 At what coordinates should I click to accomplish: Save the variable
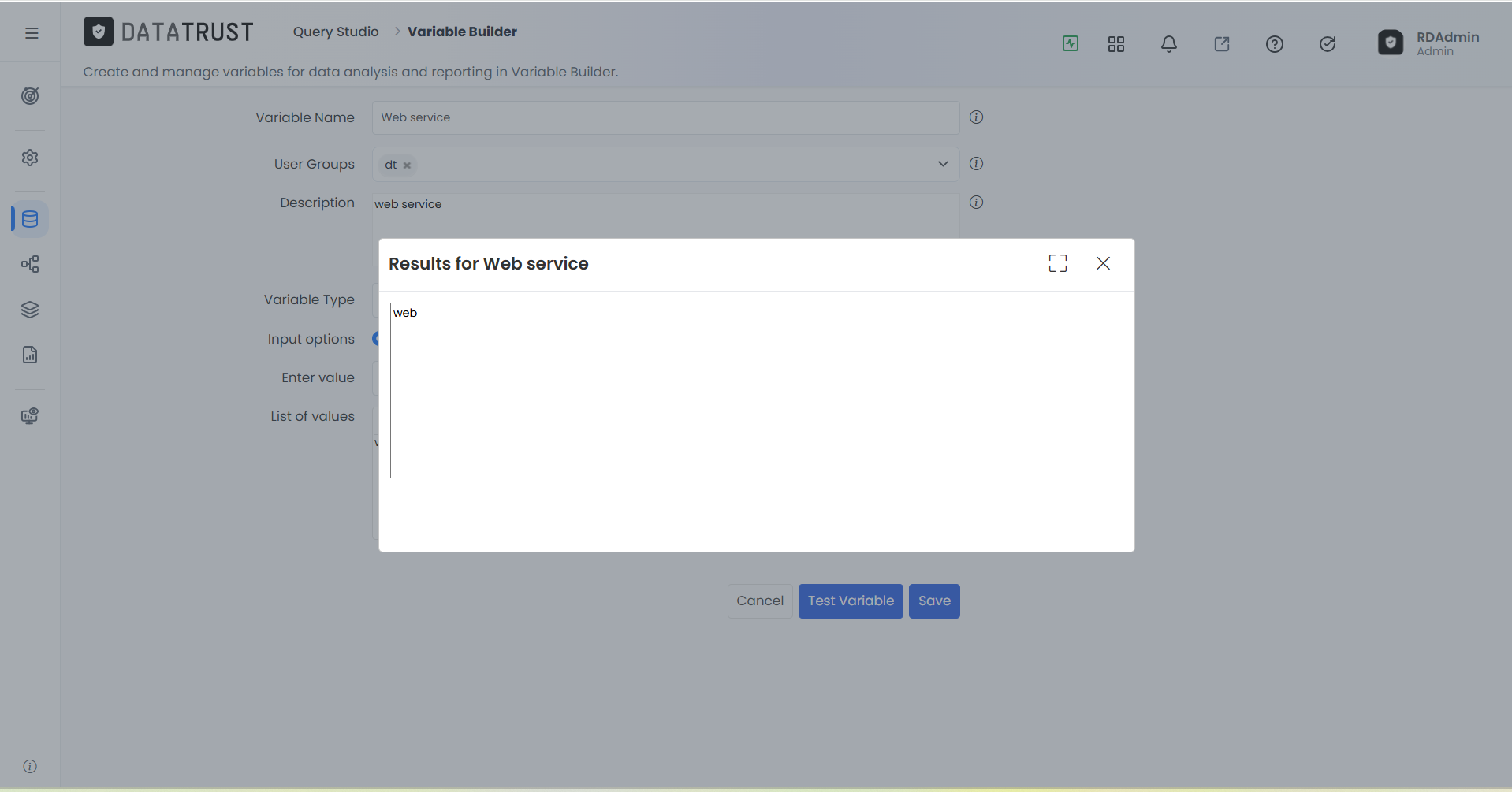point(934,601)
